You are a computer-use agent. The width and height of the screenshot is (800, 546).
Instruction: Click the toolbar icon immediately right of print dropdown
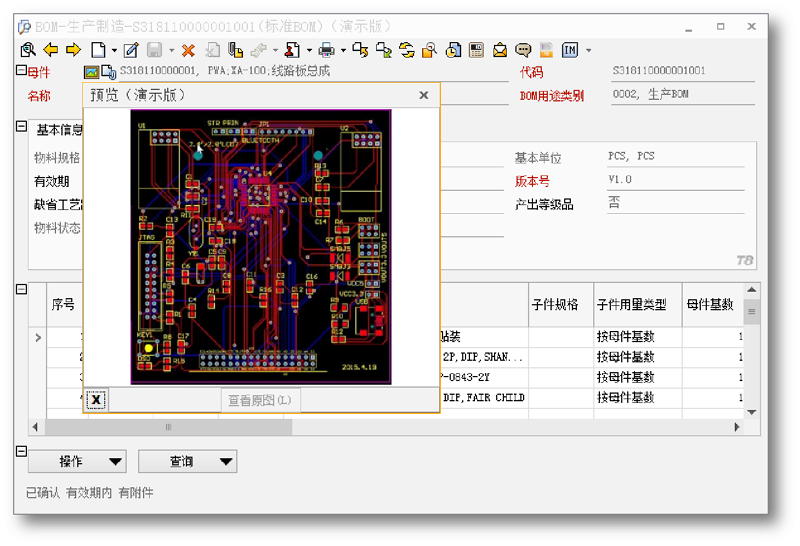pos(360,49)
